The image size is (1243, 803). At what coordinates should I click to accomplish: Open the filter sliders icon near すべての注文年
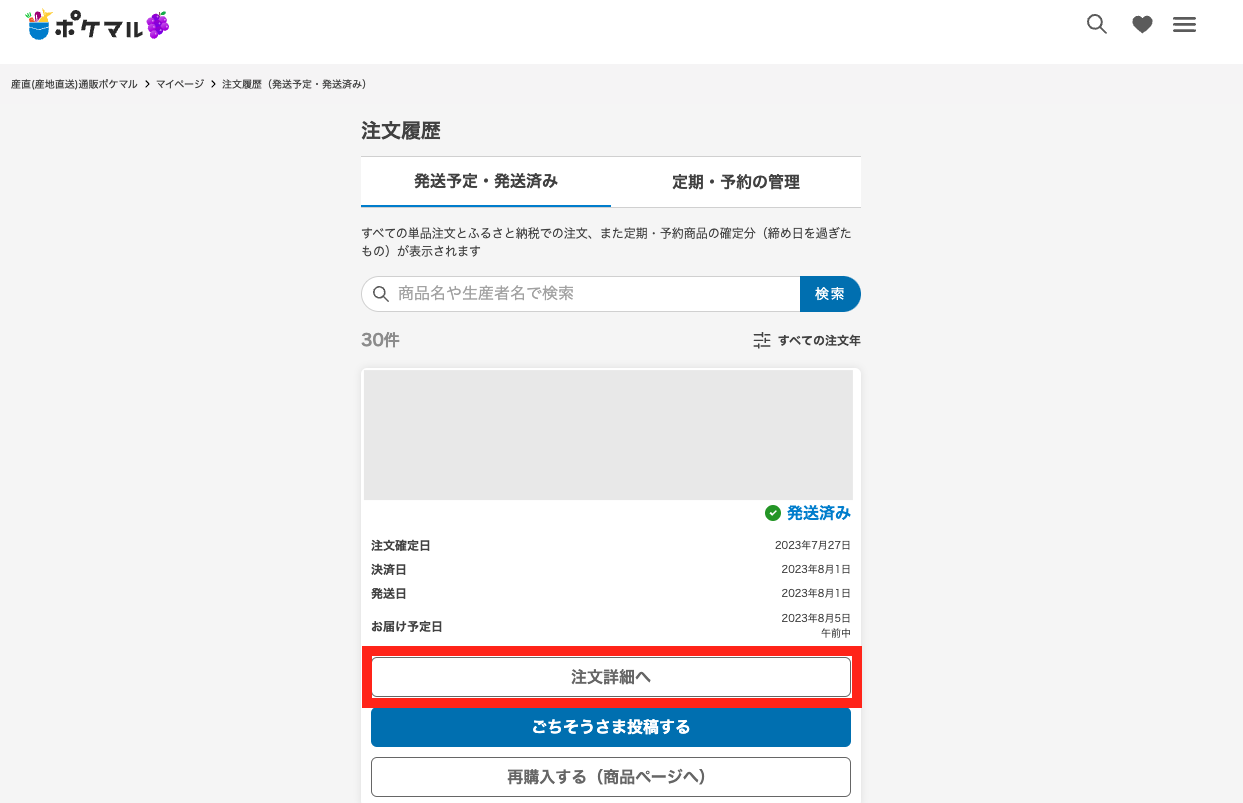(761, 340)
